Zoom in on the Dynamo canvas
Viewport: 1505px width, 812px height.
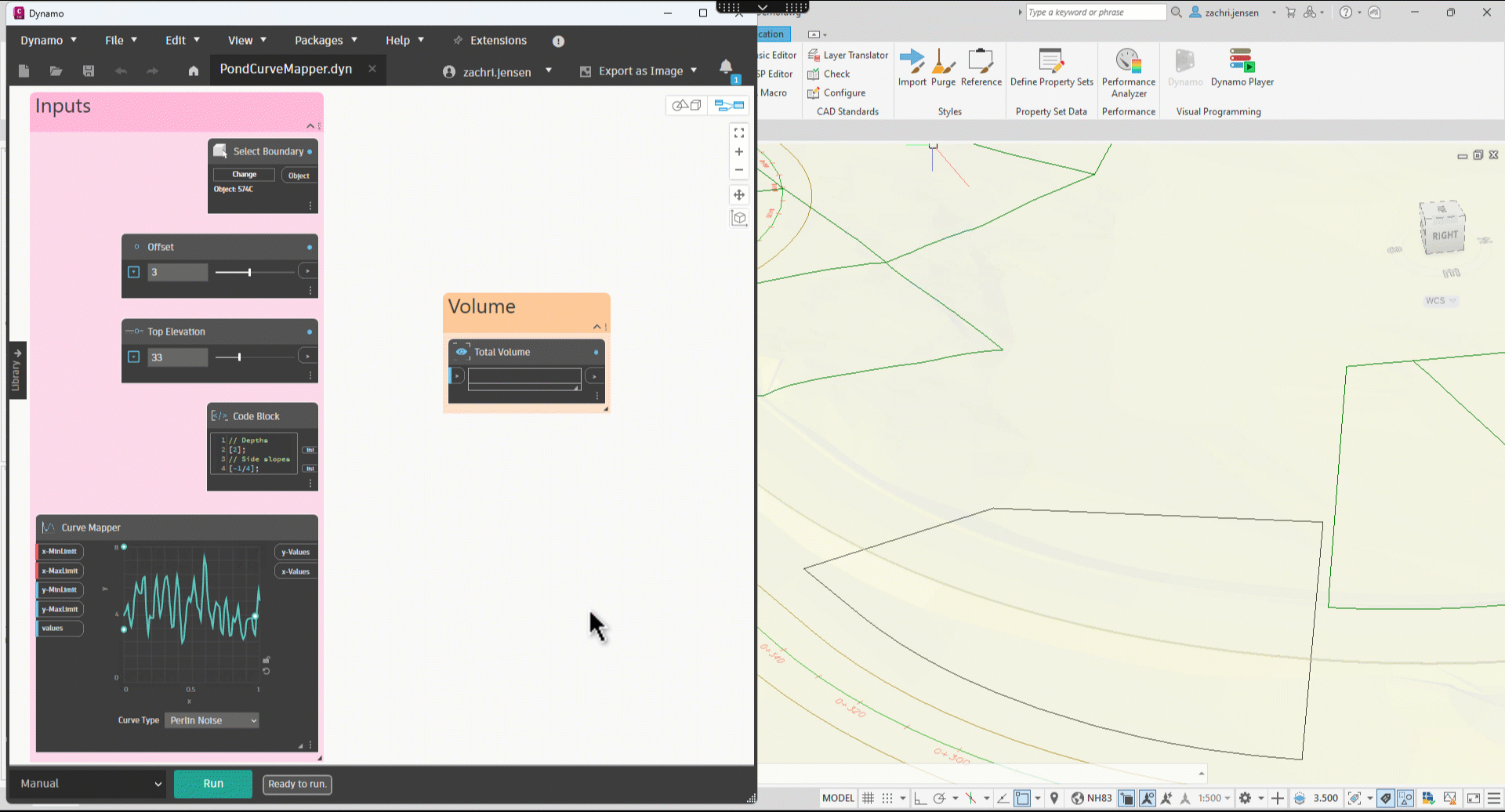click(x=739, y=152)
